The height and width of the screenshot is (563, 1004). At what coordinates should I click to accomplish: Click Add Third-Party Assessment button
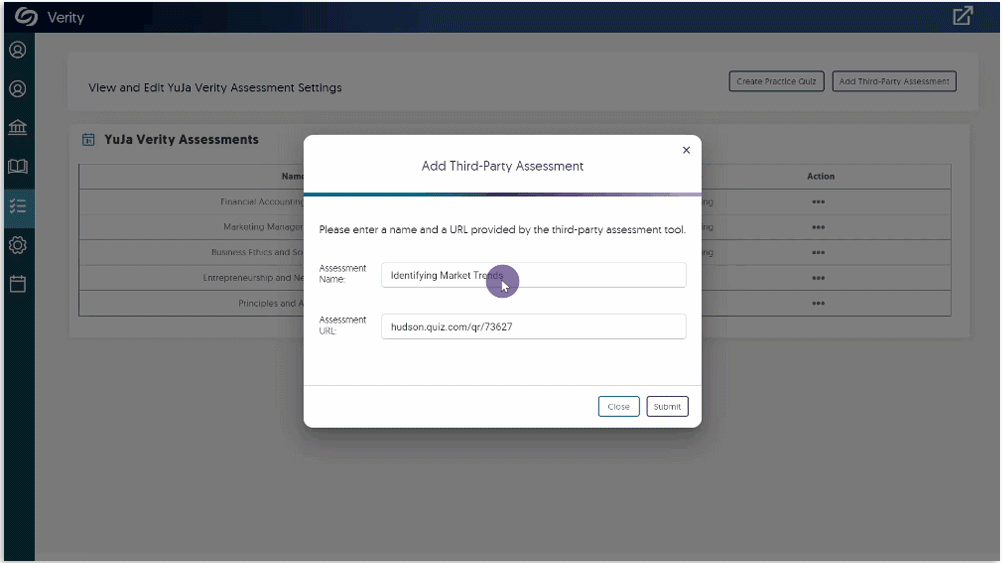click(x=894, y=82)
